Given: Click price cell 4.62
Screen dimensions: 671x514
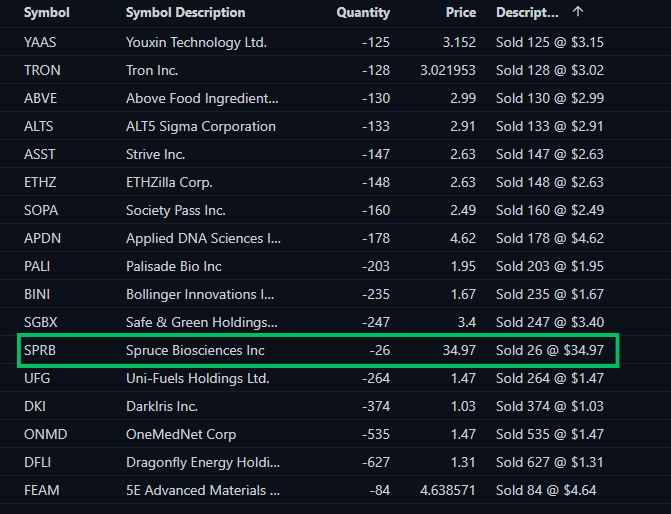Looking at the screenshot, I should pos(463,238).
